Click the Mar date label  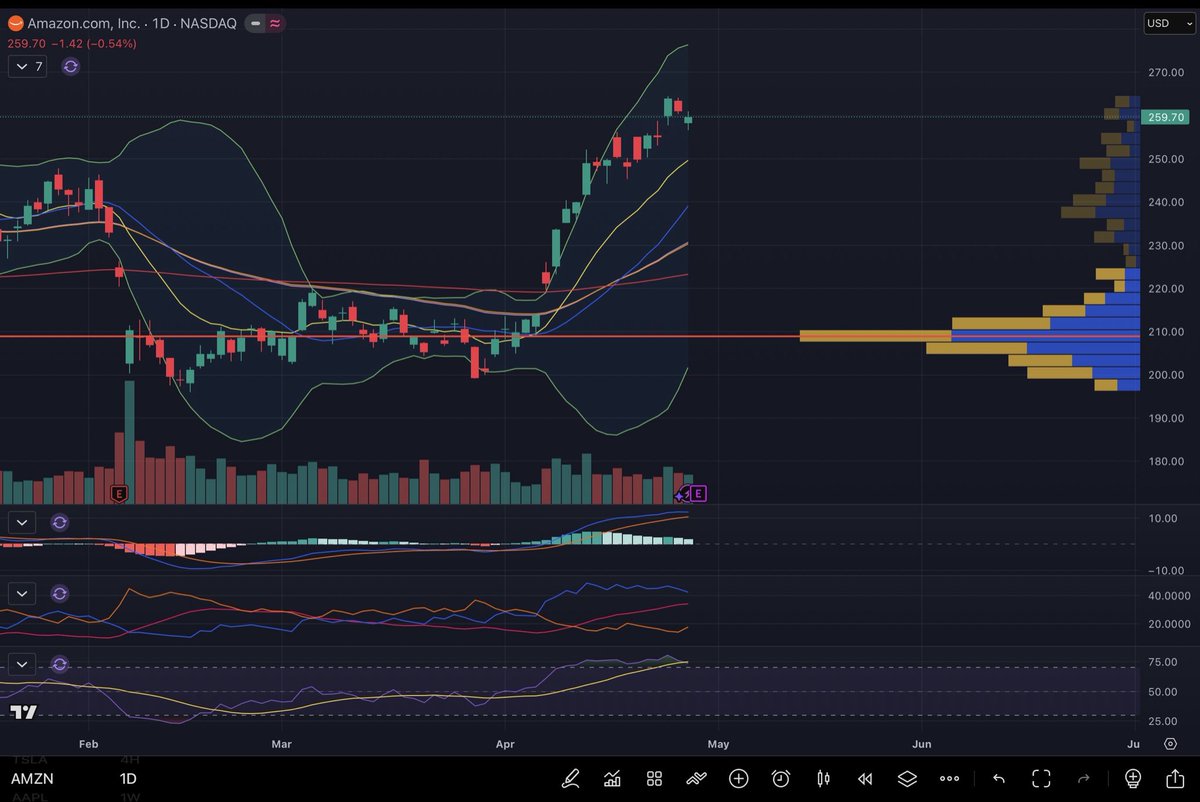(281, 744)
